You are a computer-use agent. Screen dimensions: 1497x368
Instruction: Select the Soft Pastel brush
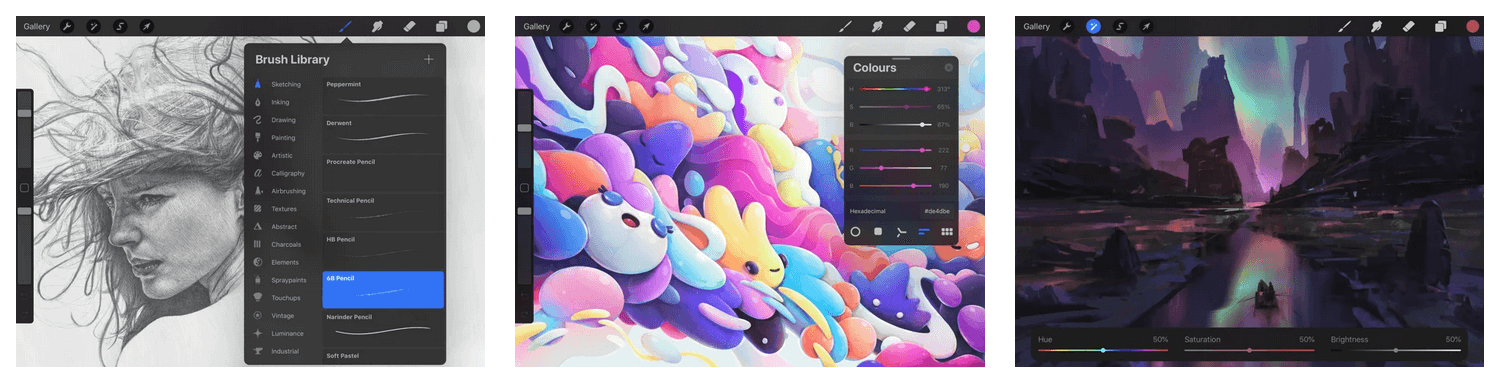click(384, 356)
